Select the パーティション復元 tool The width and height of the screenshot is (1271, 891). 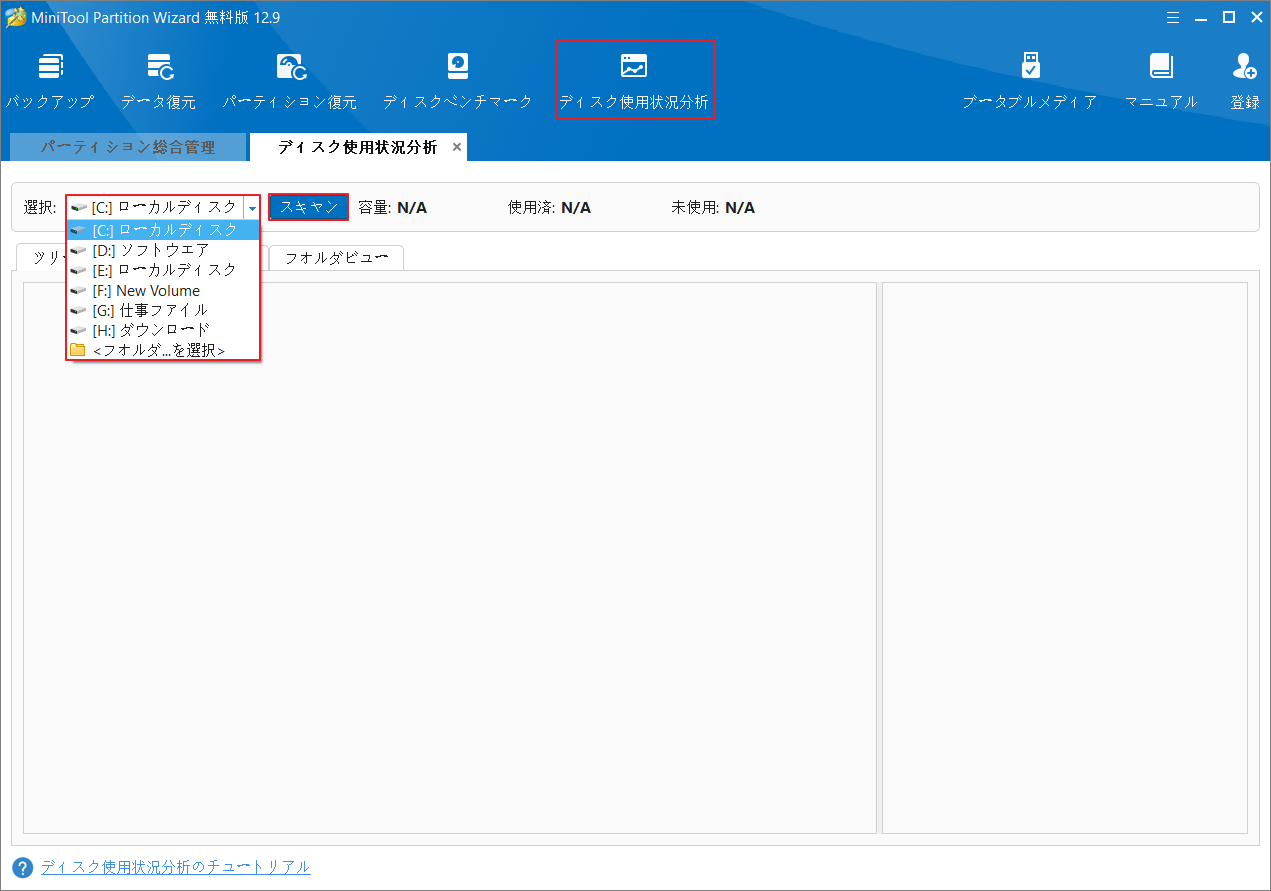291,79
